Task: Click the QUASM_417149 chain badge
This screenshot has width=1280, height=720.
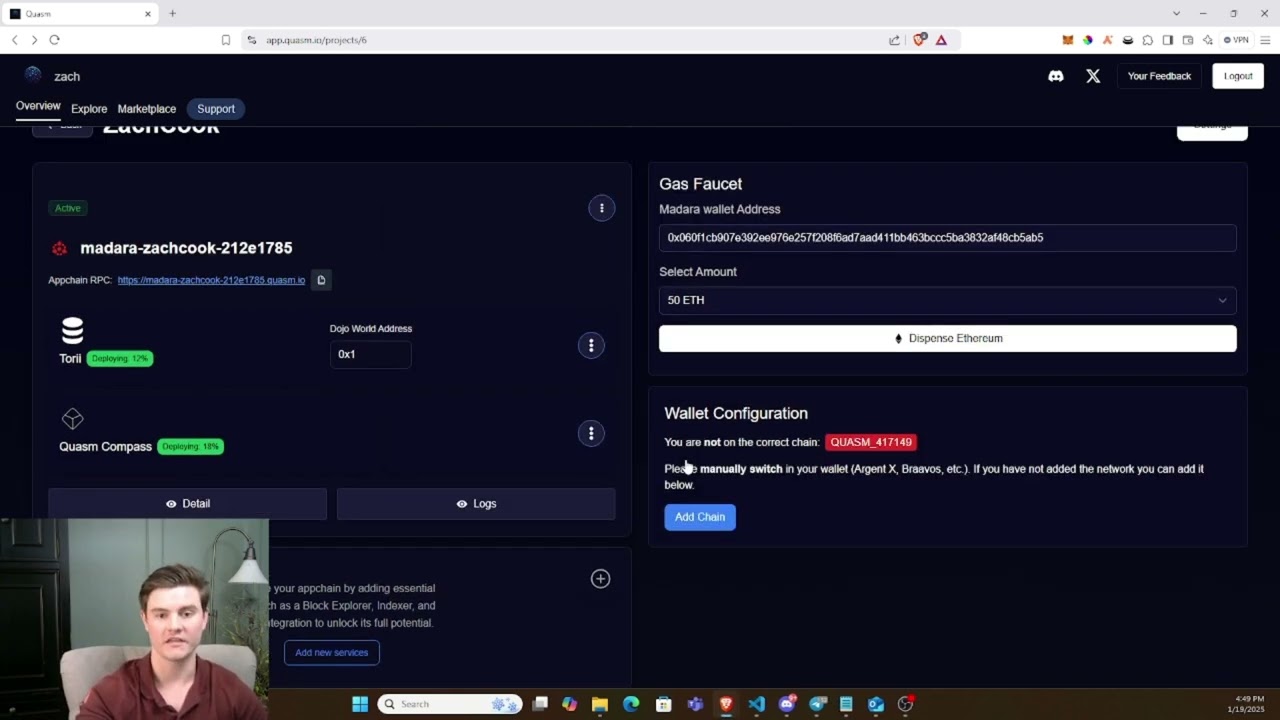Action: [x=871, y=442]
